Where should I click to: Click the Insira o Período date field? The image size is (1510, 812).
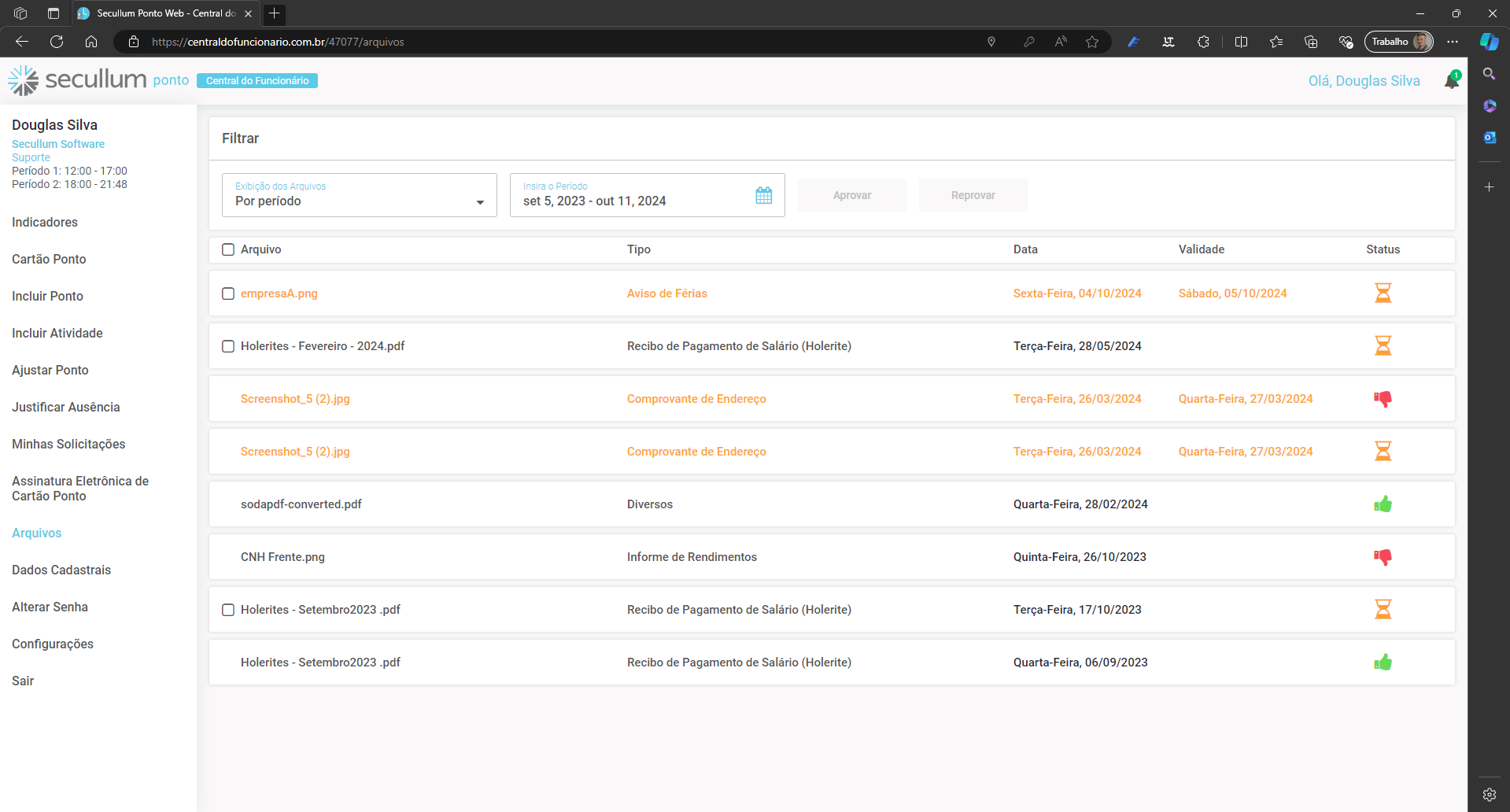(x=648, y=195)
